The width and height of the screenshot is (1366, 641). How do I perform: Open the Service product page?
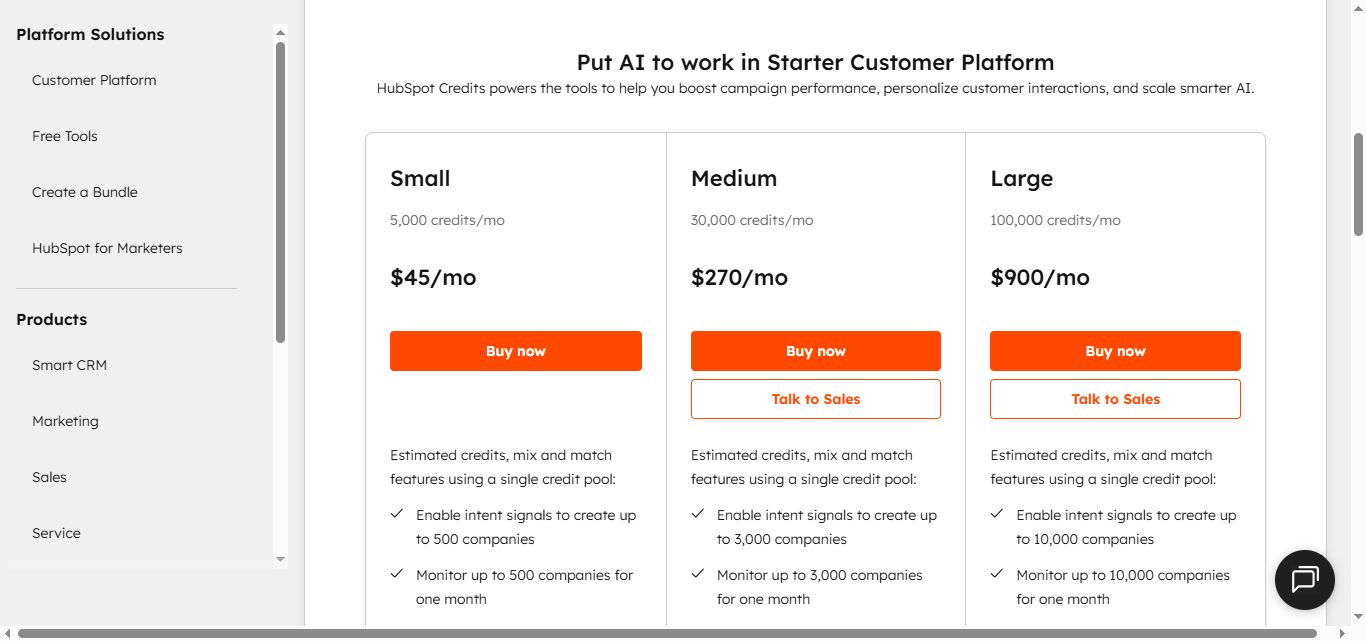point(56,533)
